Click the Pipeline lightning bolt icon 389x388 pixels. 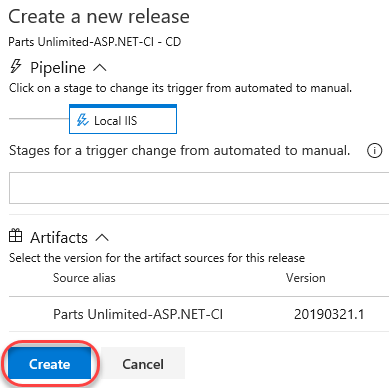click(15, 66)
